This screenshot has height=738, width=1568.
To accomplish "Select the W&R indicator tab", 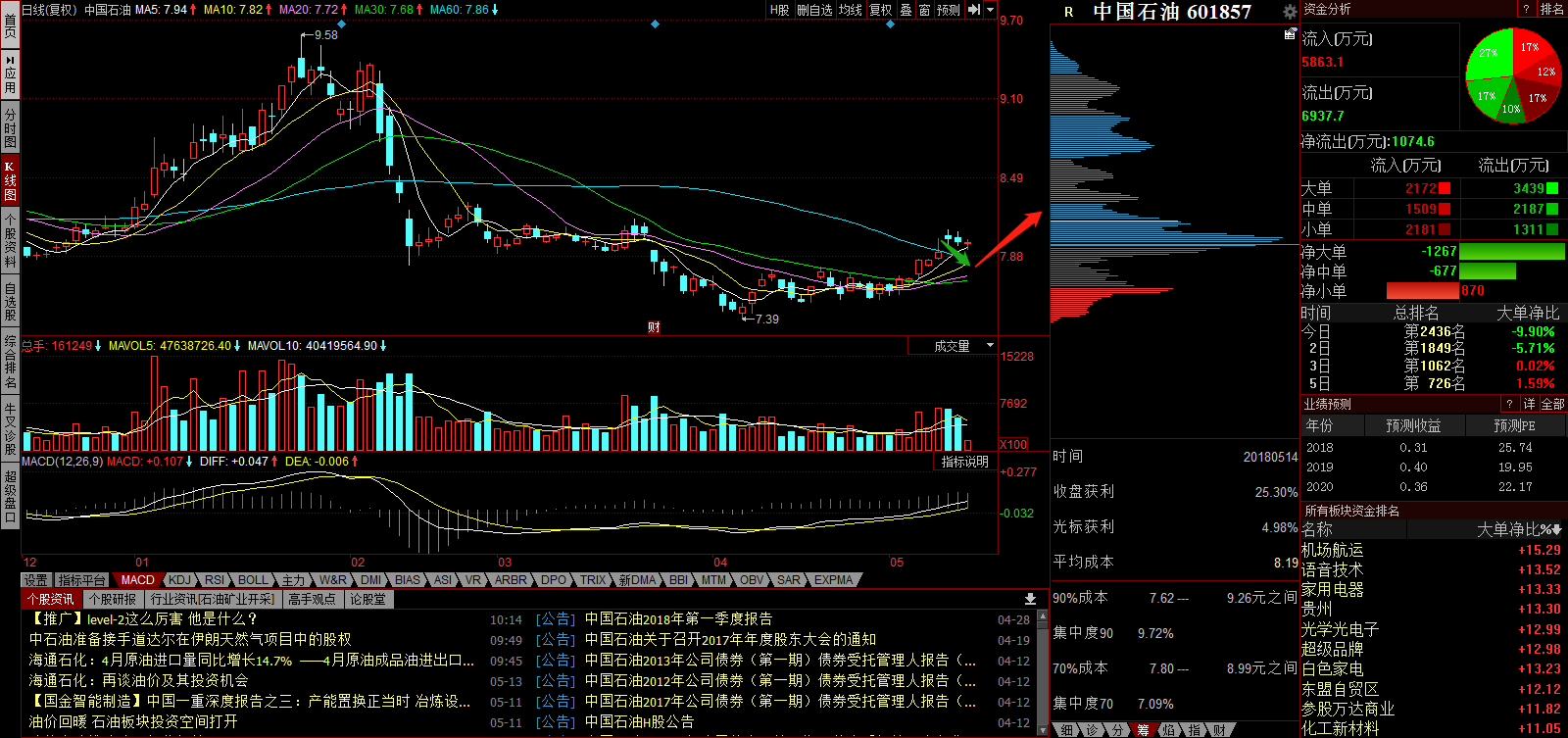I will click(x=333, y=580).
